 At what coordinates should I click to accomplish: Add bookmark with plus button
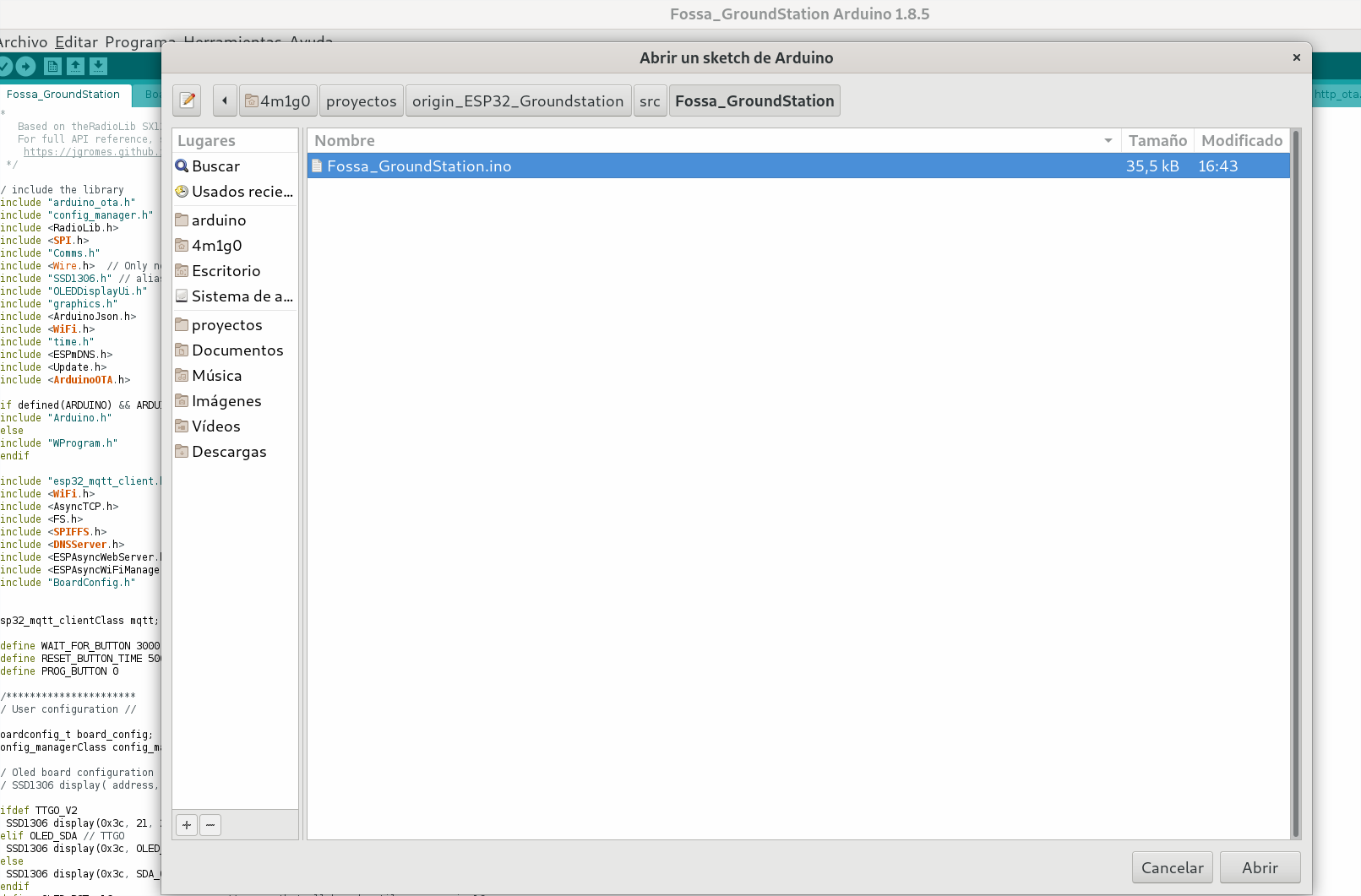(187, 825)
